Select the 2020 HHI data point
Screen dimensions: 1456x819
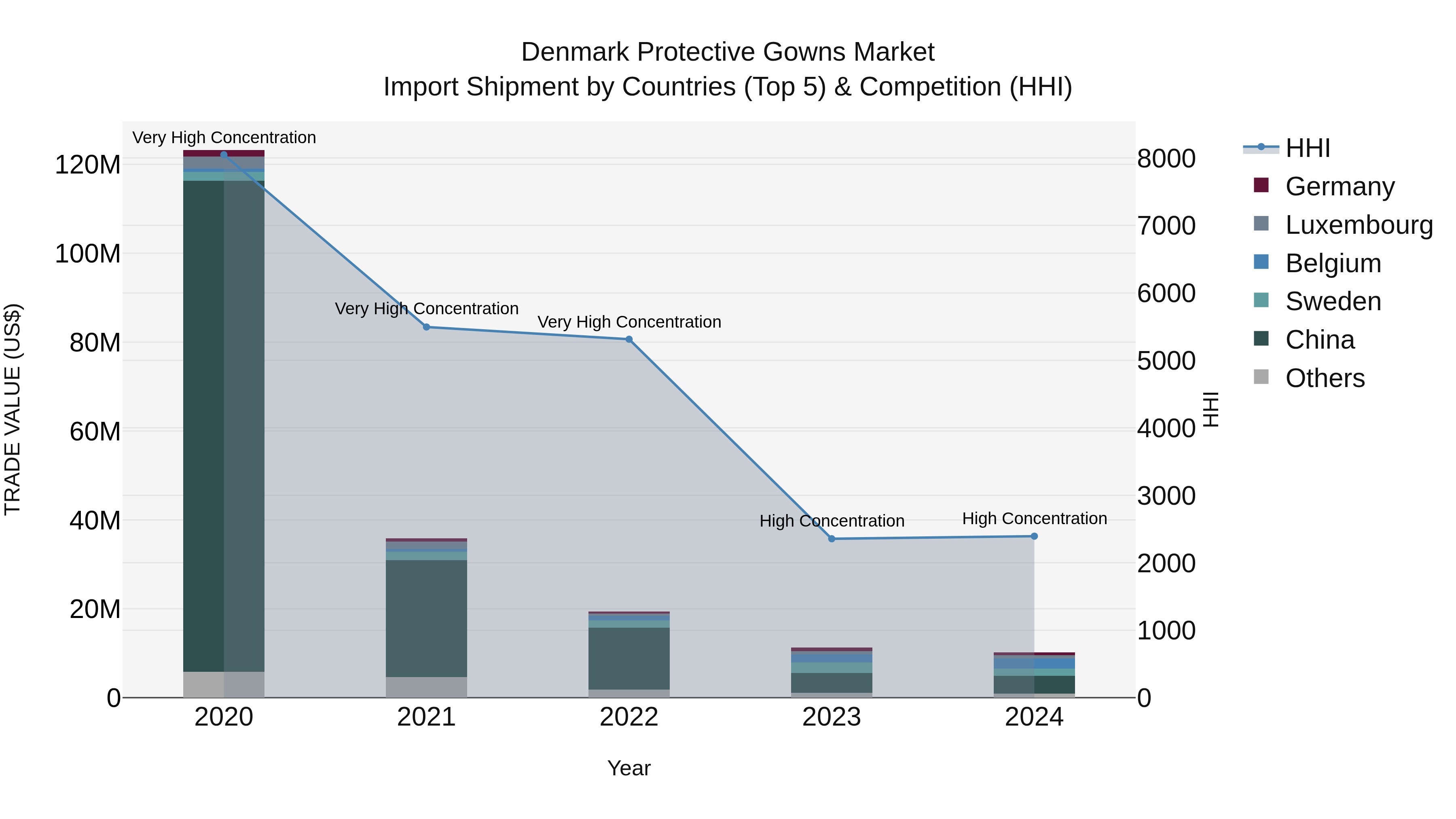tap(224, 154)
